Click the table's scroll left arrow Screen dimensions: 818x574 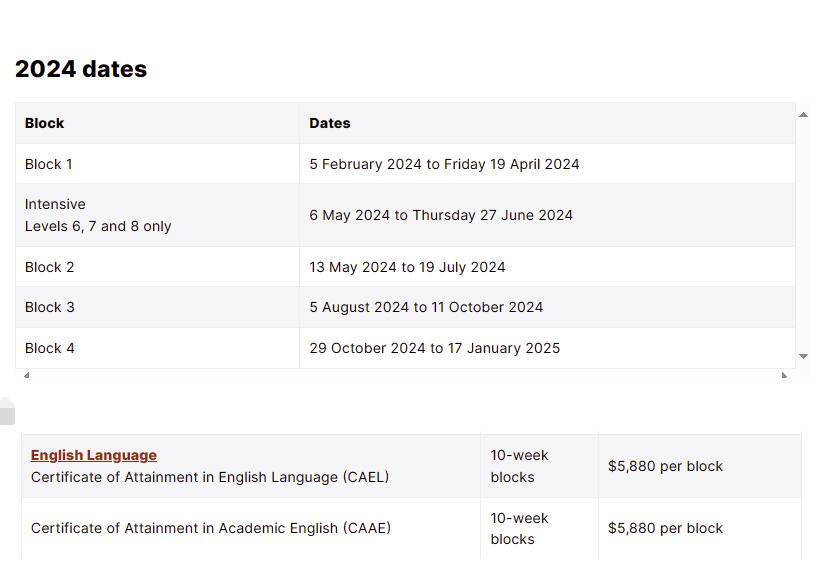[27, 375]
